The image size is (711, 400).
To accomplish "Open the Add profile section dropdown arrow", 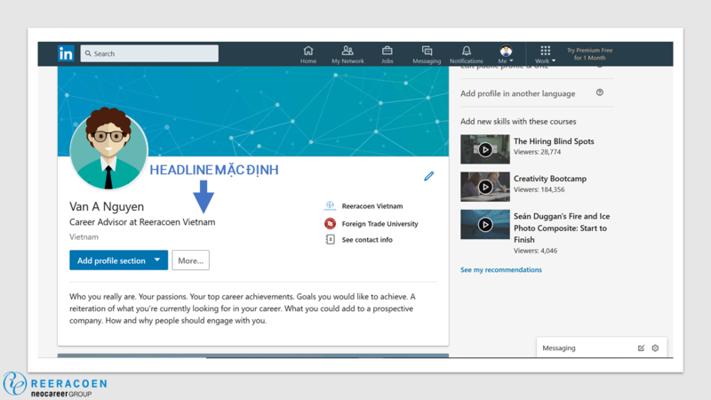I will click(x=157, y=260).
